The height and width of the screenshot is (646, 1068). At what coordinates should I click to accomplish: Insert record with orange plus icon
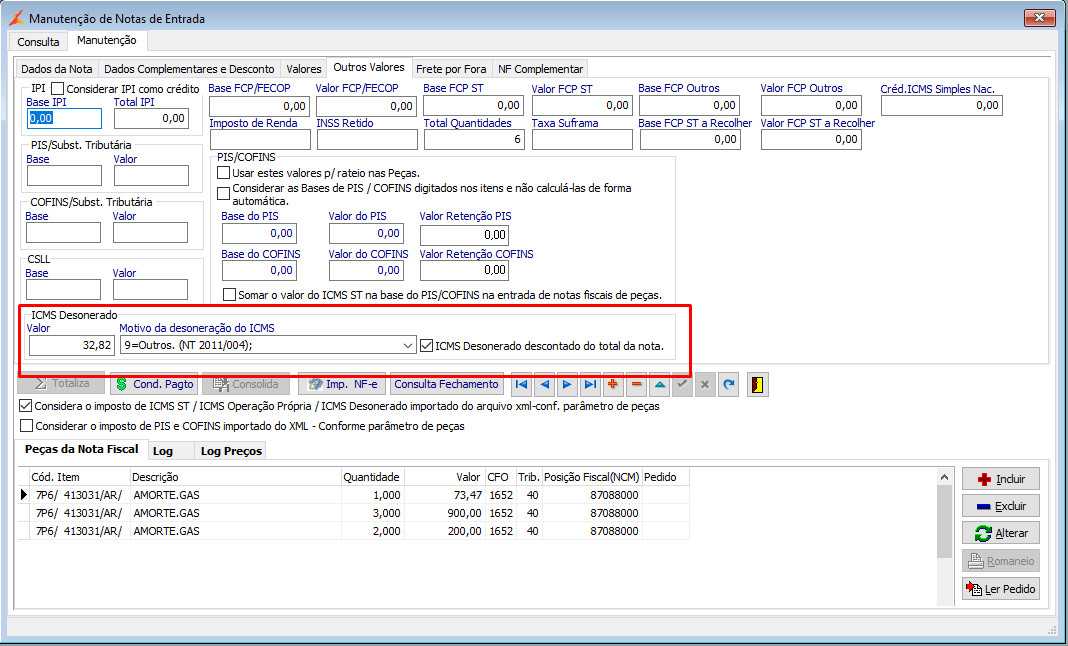pyautogui.click(x=613, y=384)
